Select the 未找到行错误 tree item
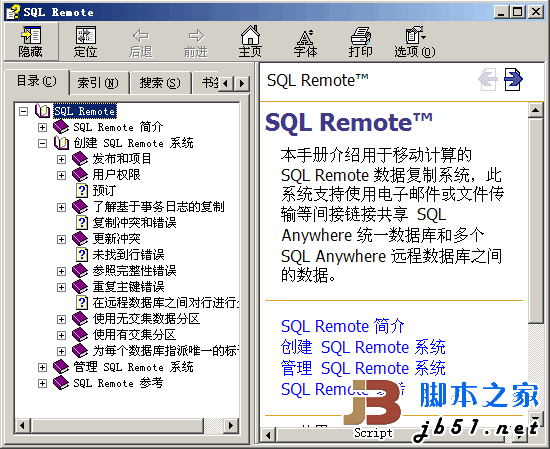 tap(128, 255)
